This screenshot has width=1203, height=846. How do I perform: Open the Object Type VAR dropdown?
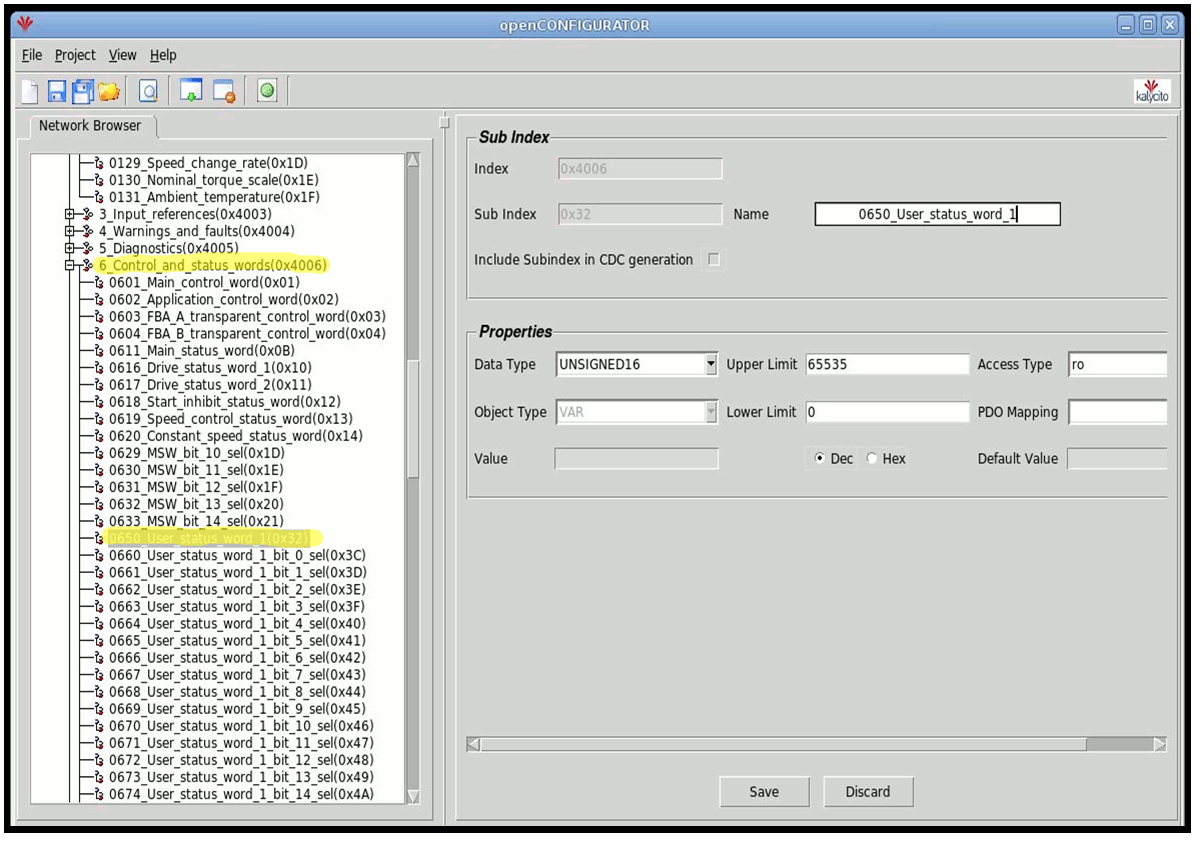[x=711, y=412]
